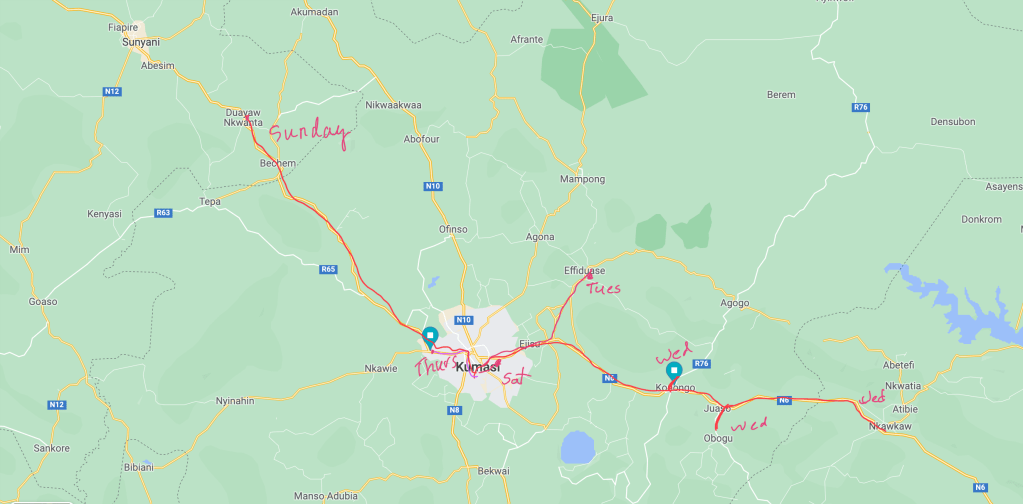Click the teal pin marker near Konongo
This screenshot has height=504, width=1023.
click(x=674, y=372)
